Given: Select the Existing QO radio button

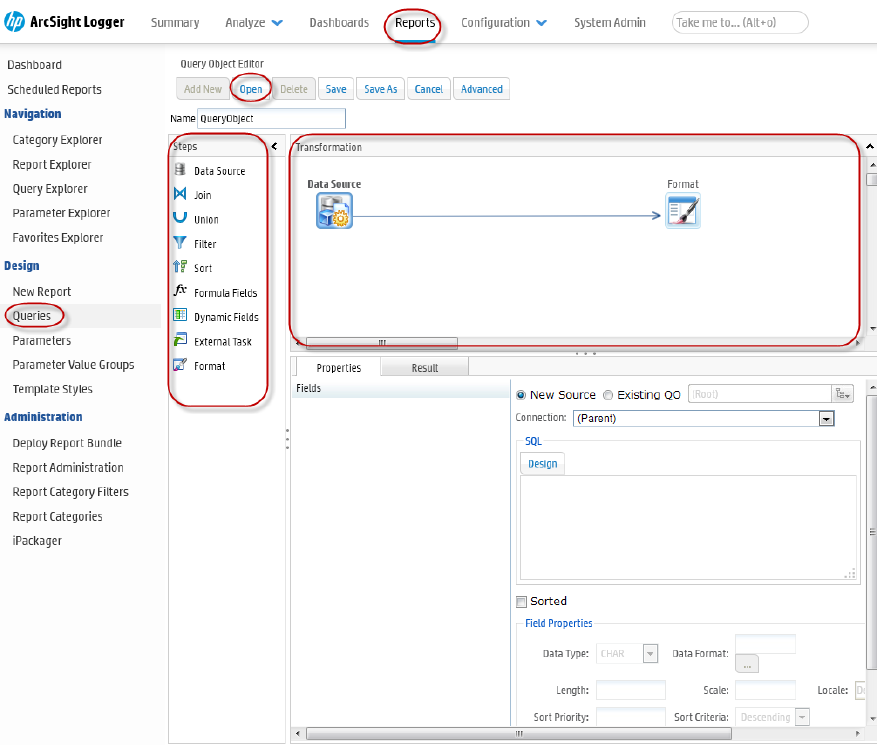Looking at the screenshot, I should pyautogui.click(x=608, y=395).
